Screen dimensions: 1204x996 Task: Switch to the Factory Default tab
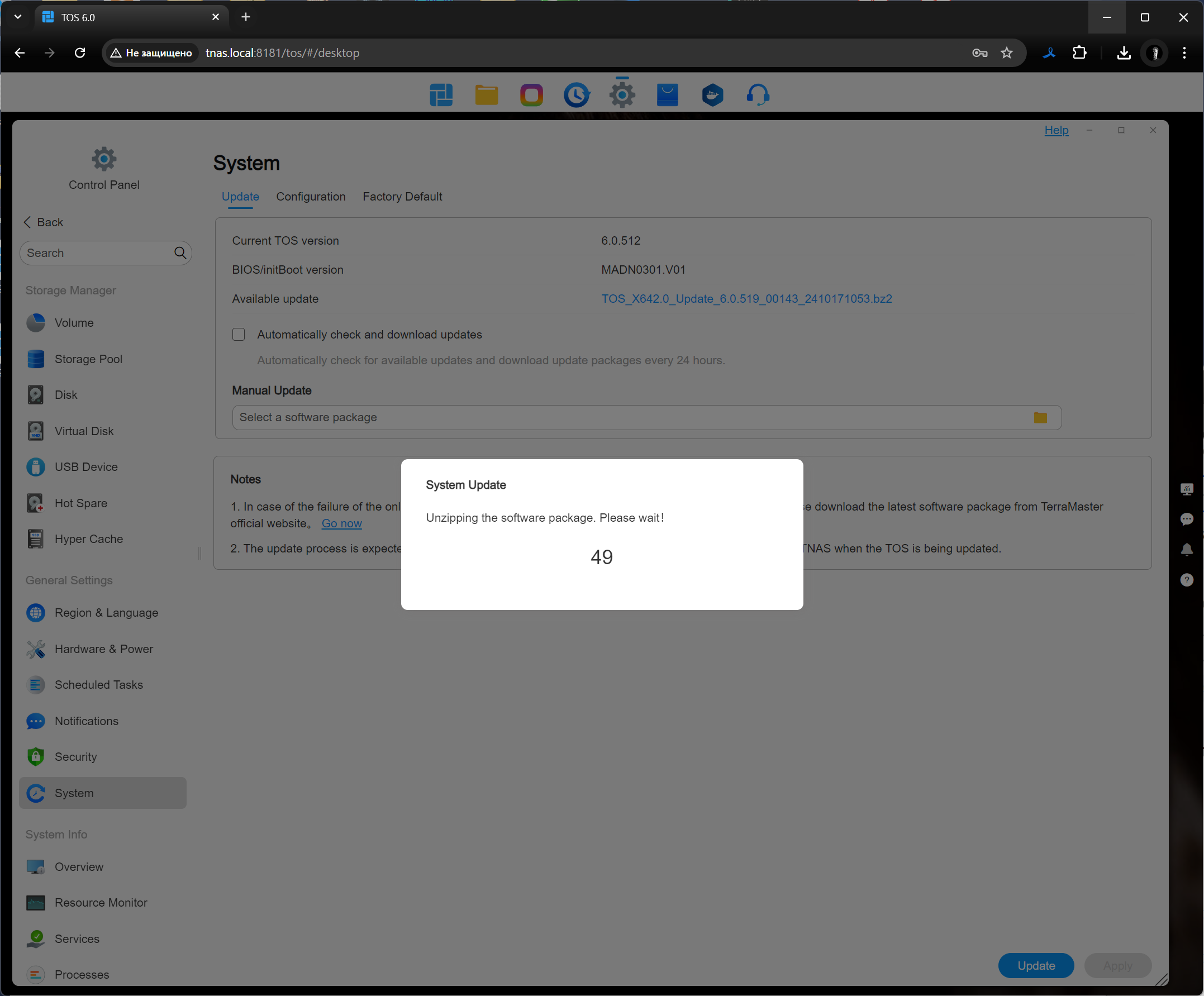click(x=402, y=197)
